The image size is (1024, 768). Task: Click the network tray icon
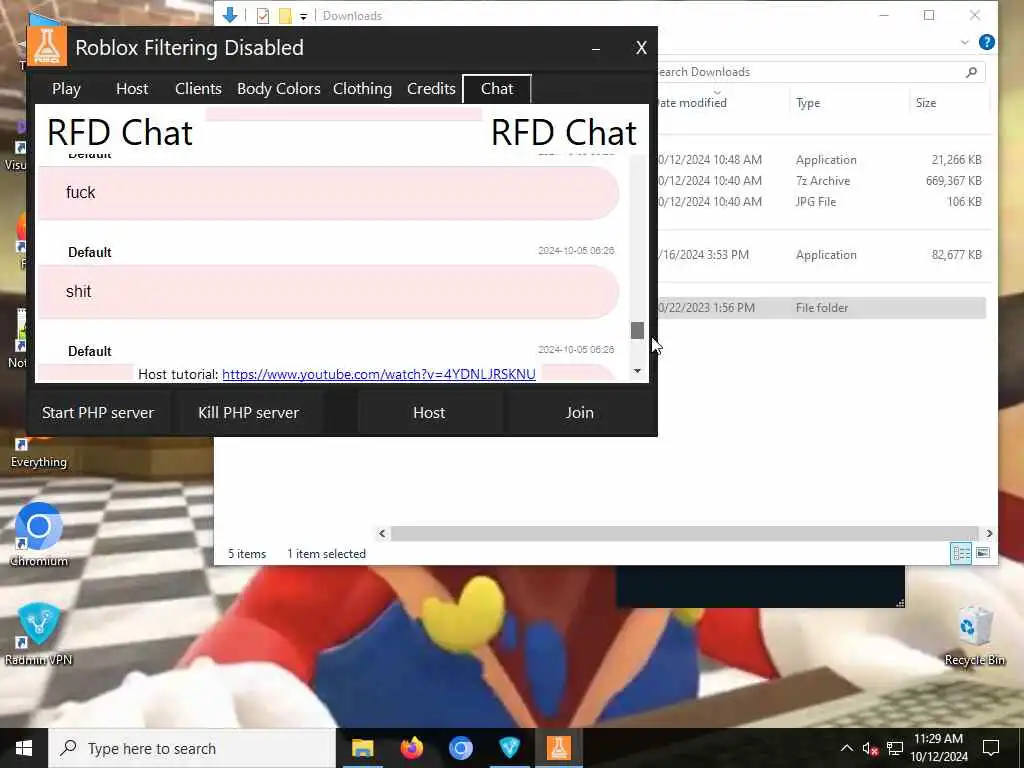[x=895, y=748]
